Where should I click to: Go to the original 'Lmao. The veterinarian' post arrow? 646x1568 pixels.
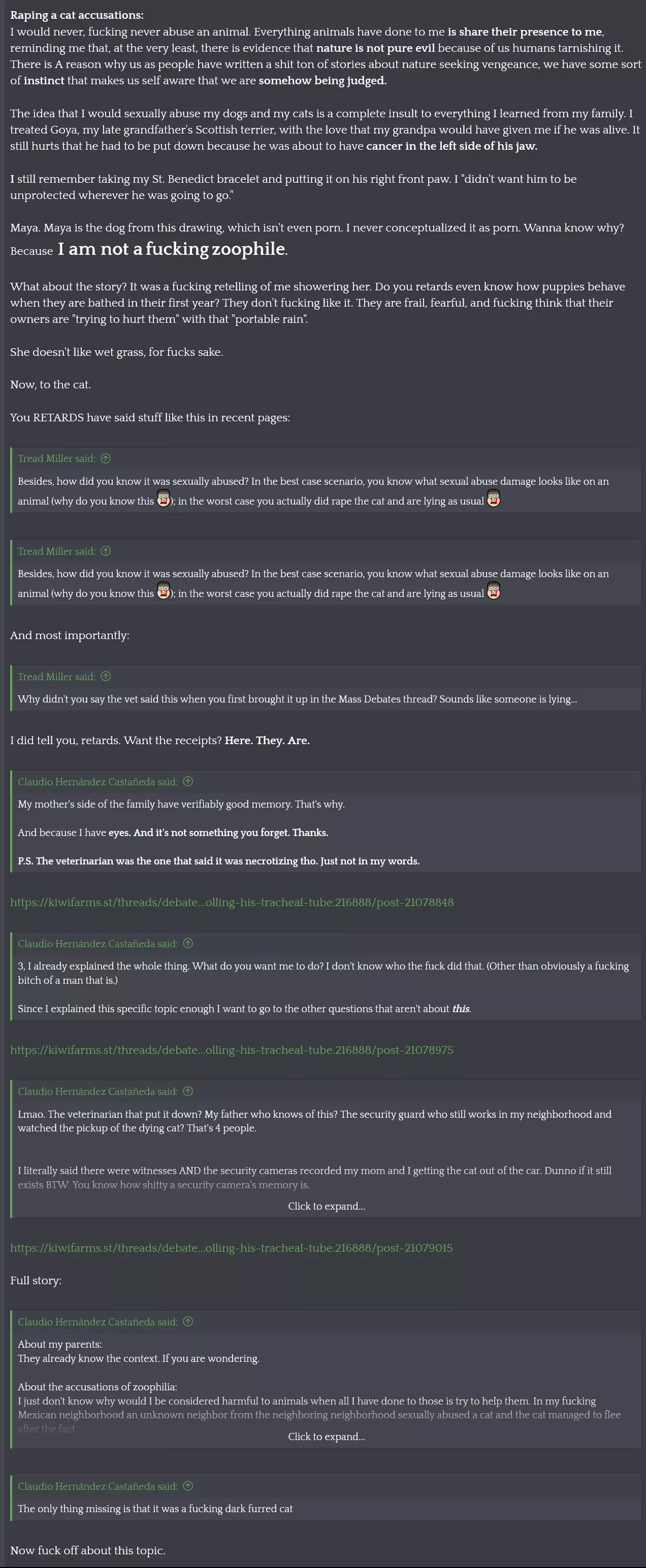pyautogui.click(x=187, y=1091)
